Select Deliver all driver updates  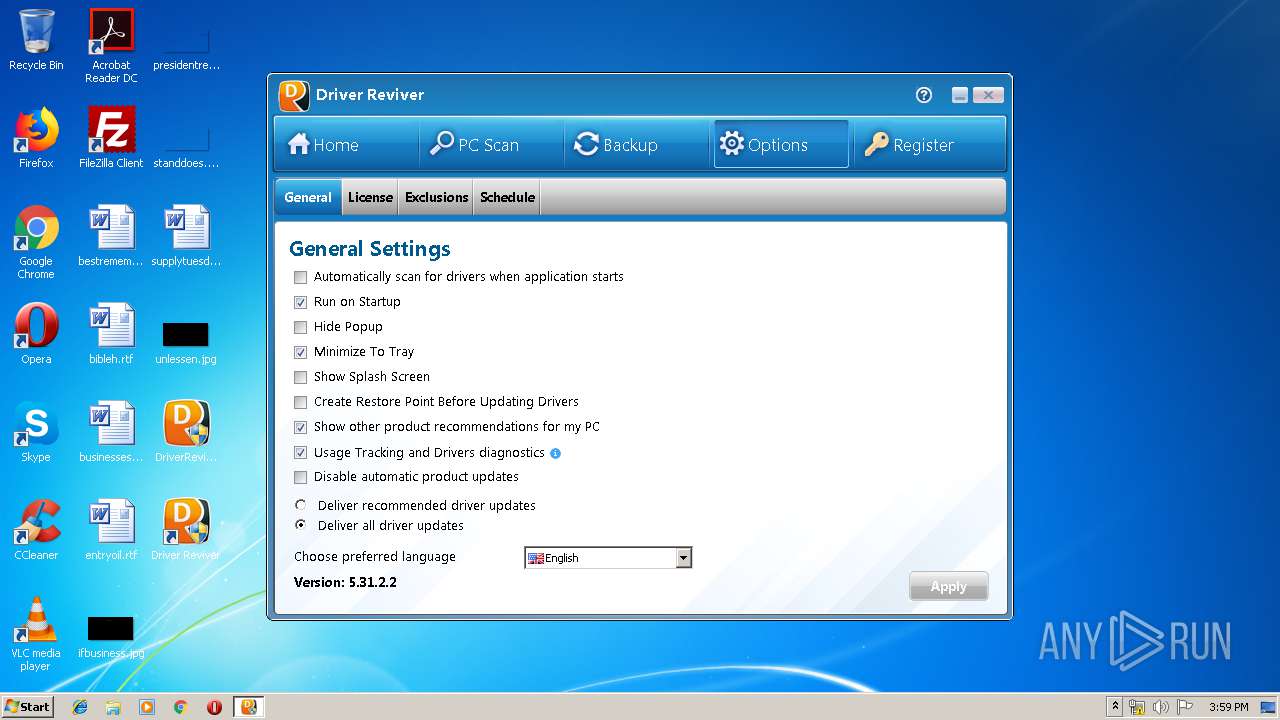point(300,525)
